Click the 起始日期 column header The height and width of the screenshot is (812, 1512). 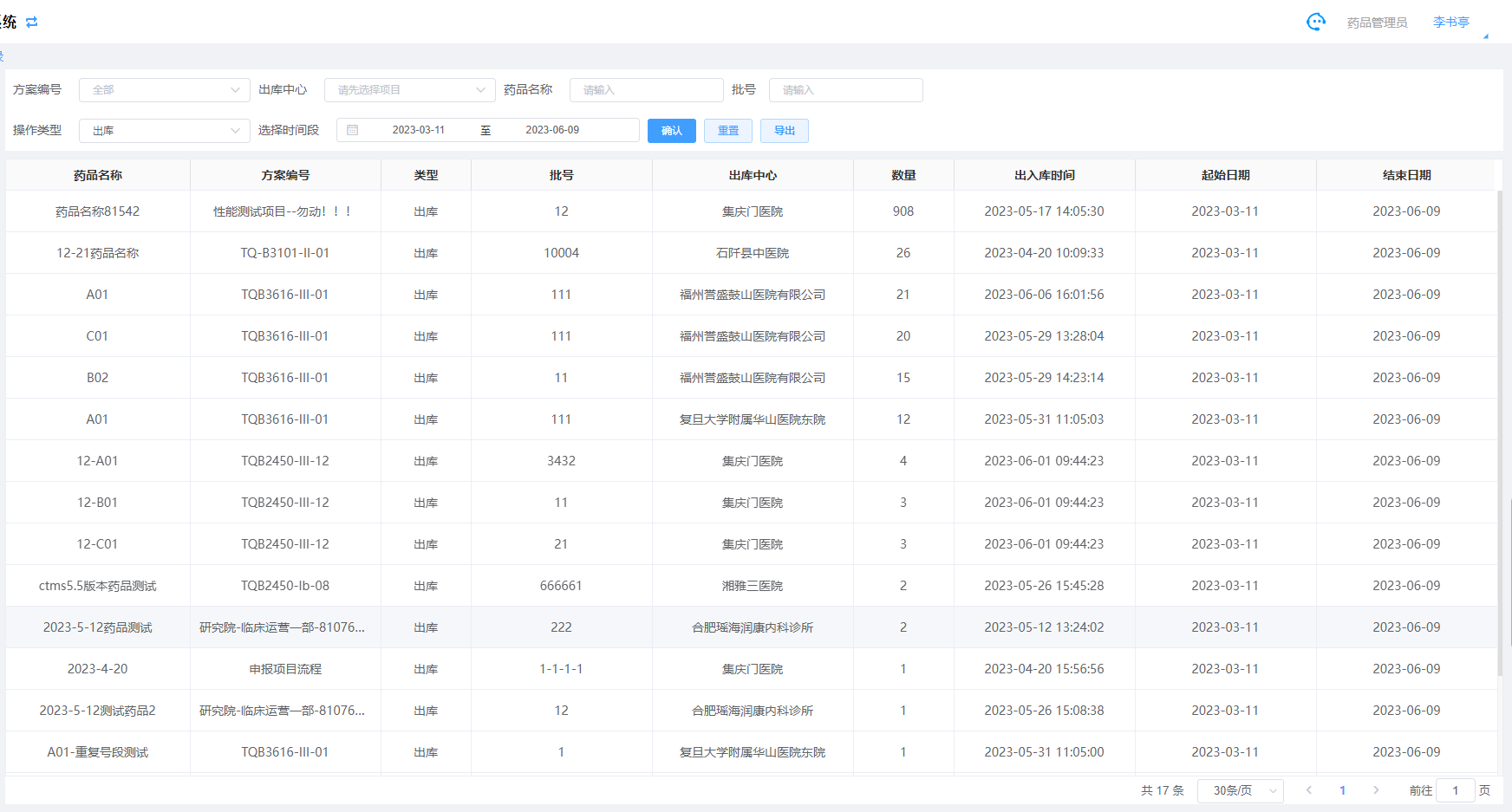(1225, 175)
